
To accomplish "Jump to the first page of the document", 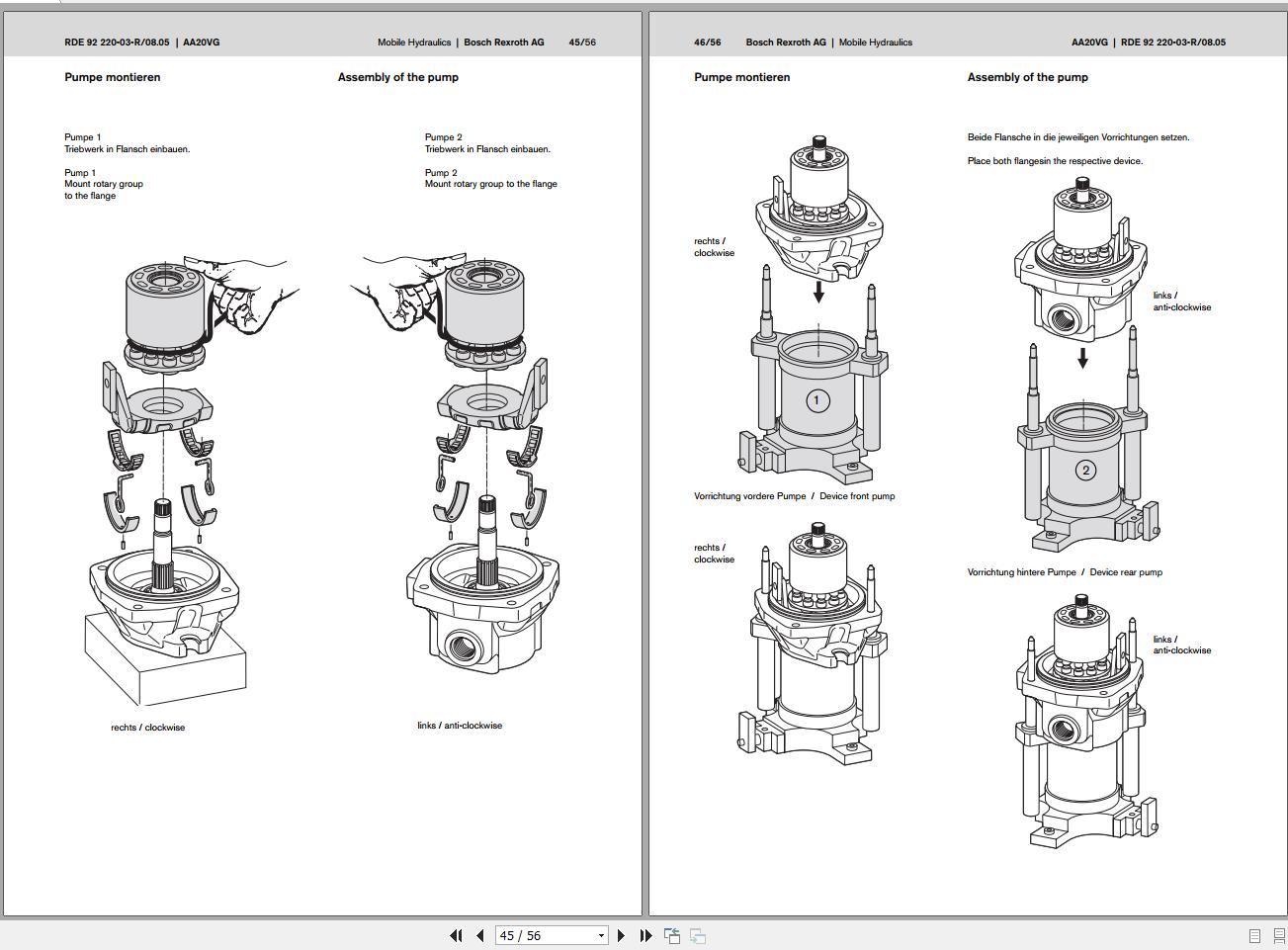I will point(456,935).
